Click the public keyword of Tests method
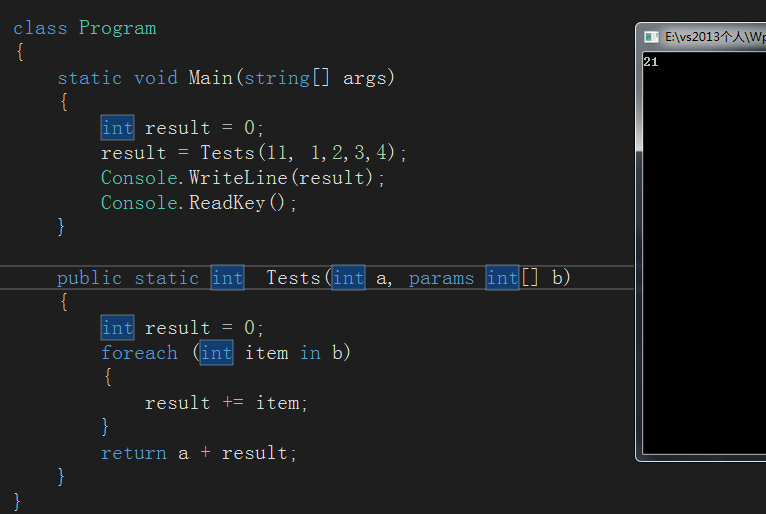The height and width of the screenshot is (514, 766). point(89,278)
